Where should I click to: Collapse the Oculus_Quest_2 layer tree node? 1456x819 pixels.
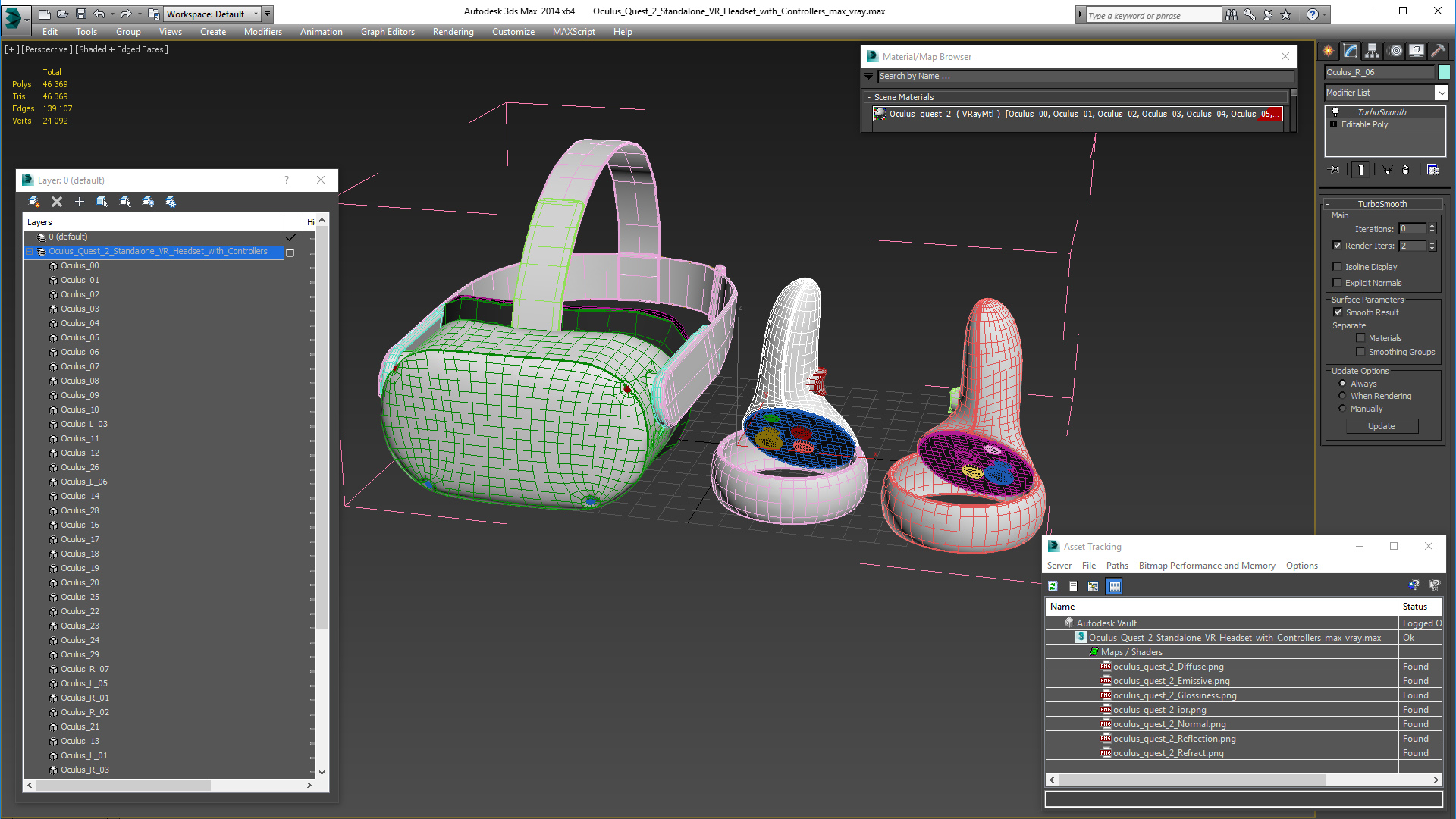pos(30,252)
